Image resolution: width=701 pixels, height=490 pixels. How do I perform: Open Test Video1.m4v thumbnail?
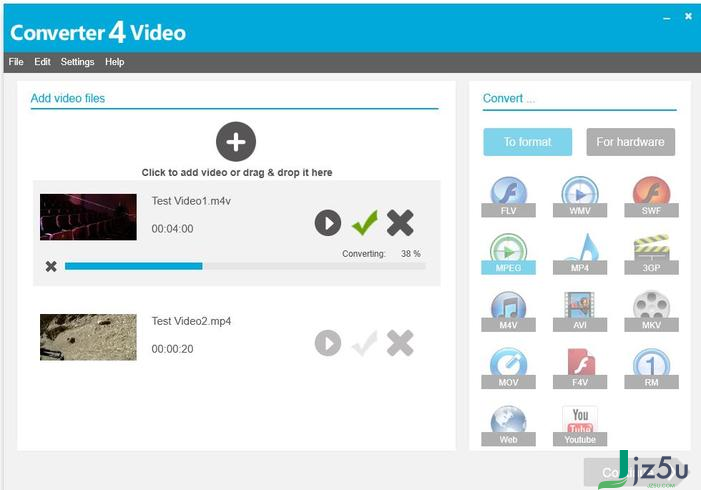click(89, 217)
